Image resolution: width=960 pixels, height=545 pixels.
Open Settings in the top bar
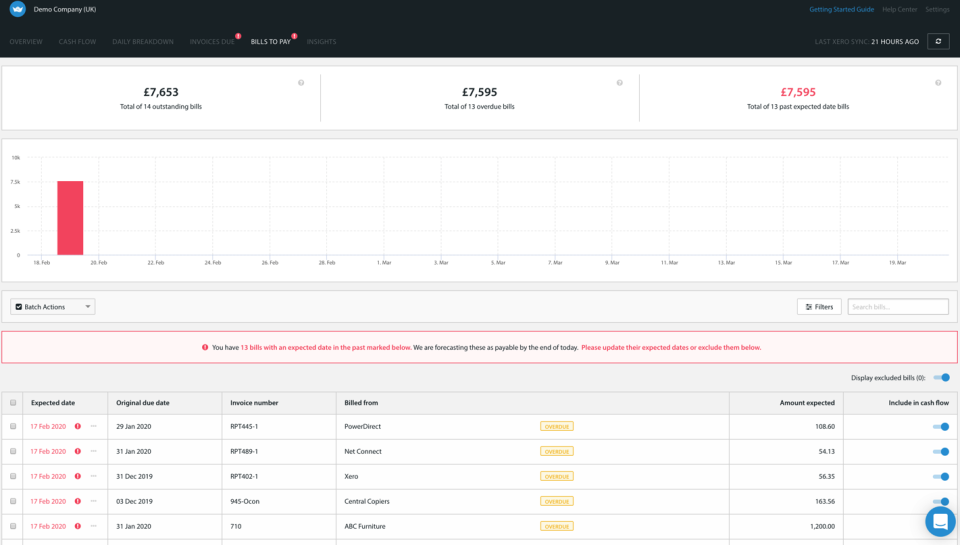937,9
